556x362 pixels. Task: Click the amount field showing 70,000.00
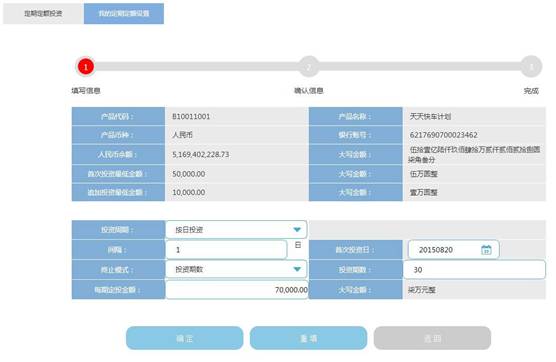[x=237, y=290]
